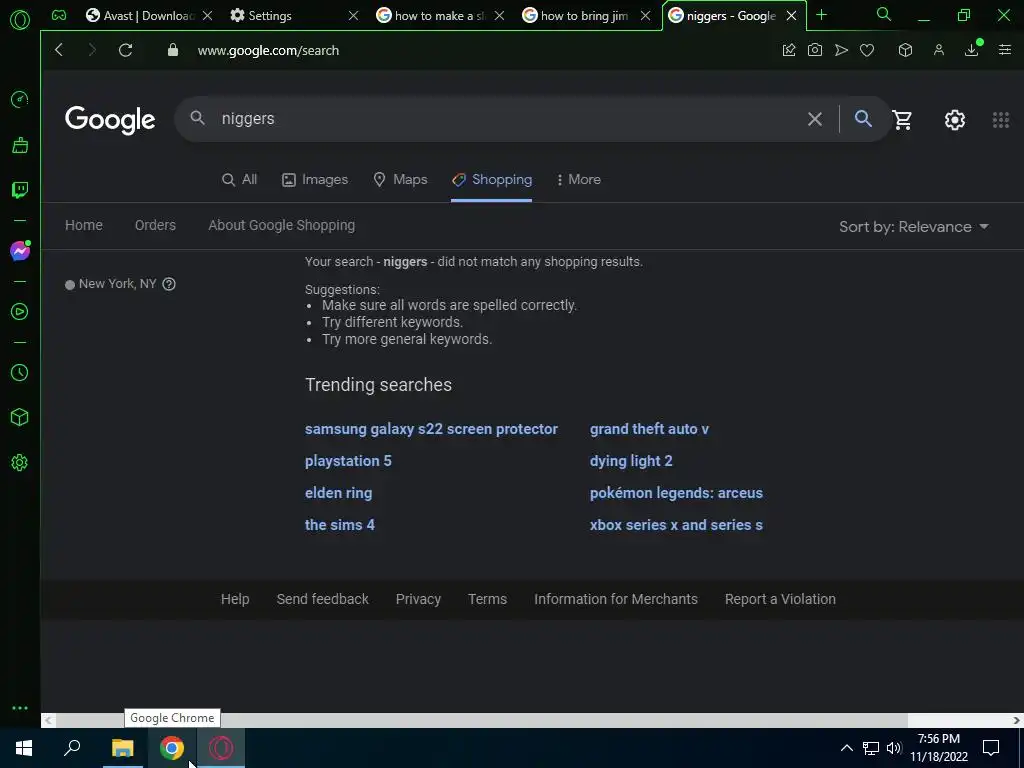Search trending 'samsung galaxy s22 screen protector'
Screen dimensions: 1024x768
pos(431,429)
